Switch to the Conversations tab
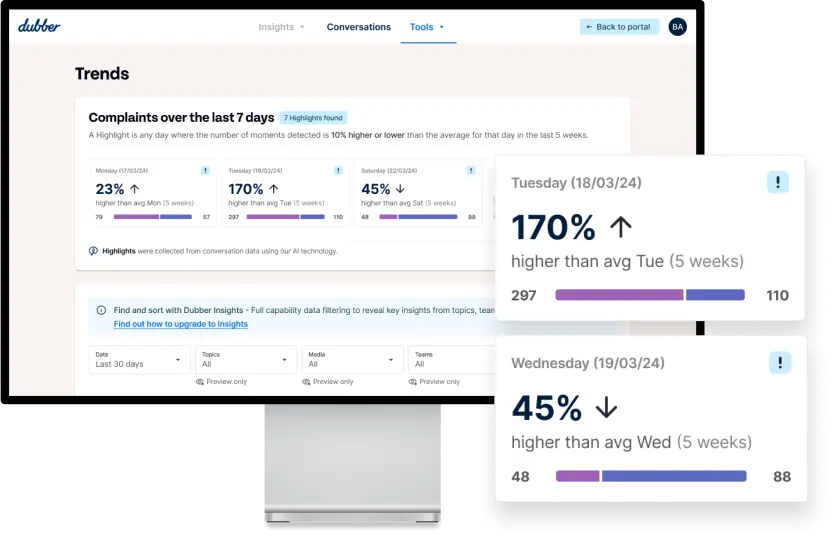Screen dimensions: 834x540 tap(358, 27)
